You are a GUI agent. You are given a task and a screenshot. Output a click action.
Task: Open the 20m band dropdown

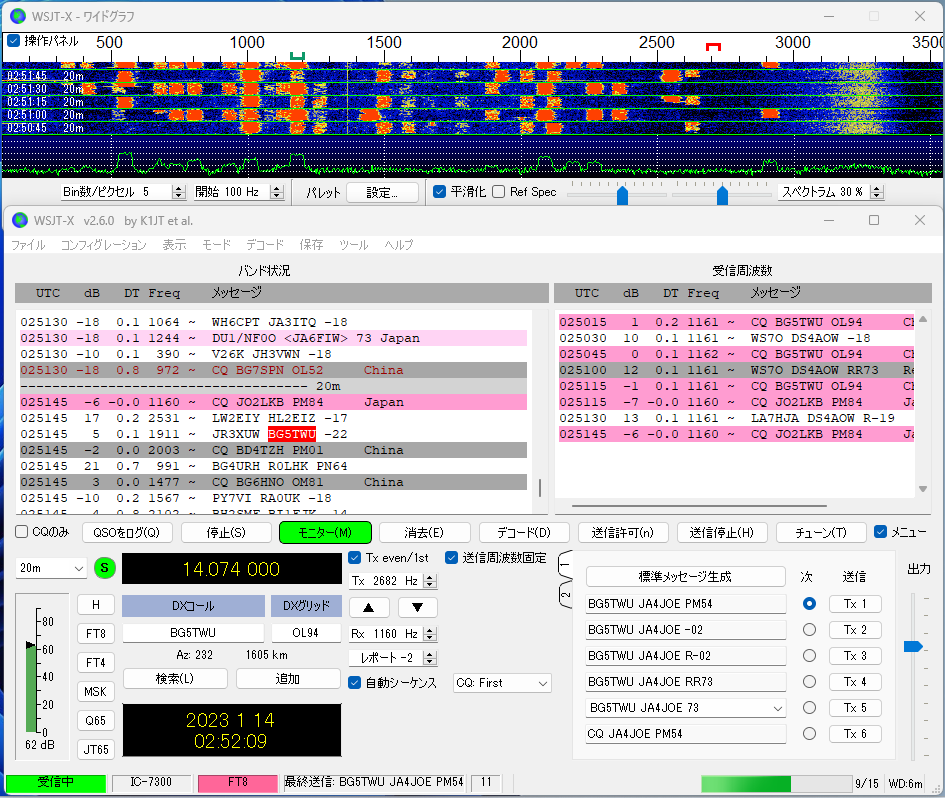point(52,568)
